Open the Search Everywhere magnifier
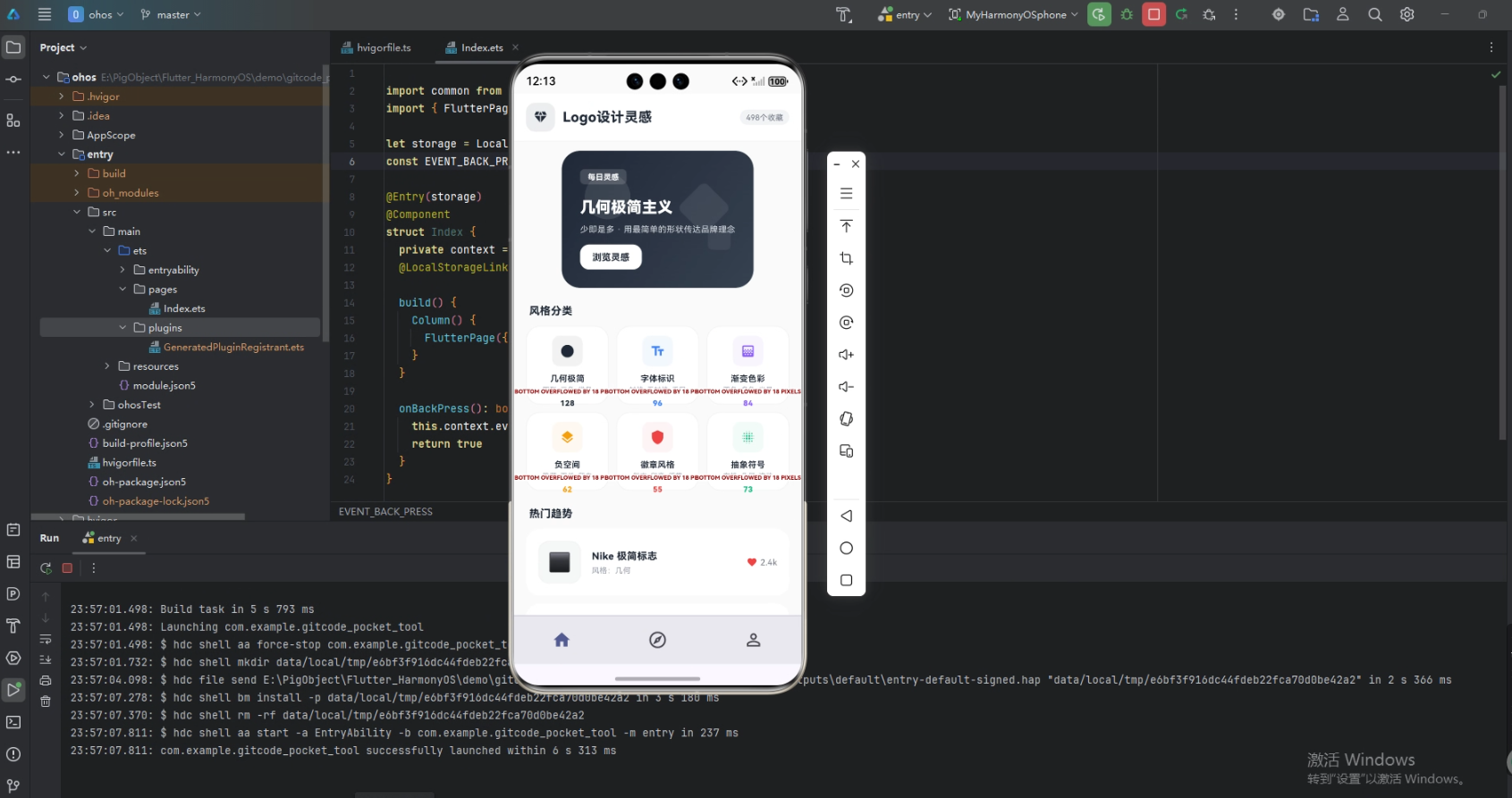The image size is (1512, 798). 1375,14
